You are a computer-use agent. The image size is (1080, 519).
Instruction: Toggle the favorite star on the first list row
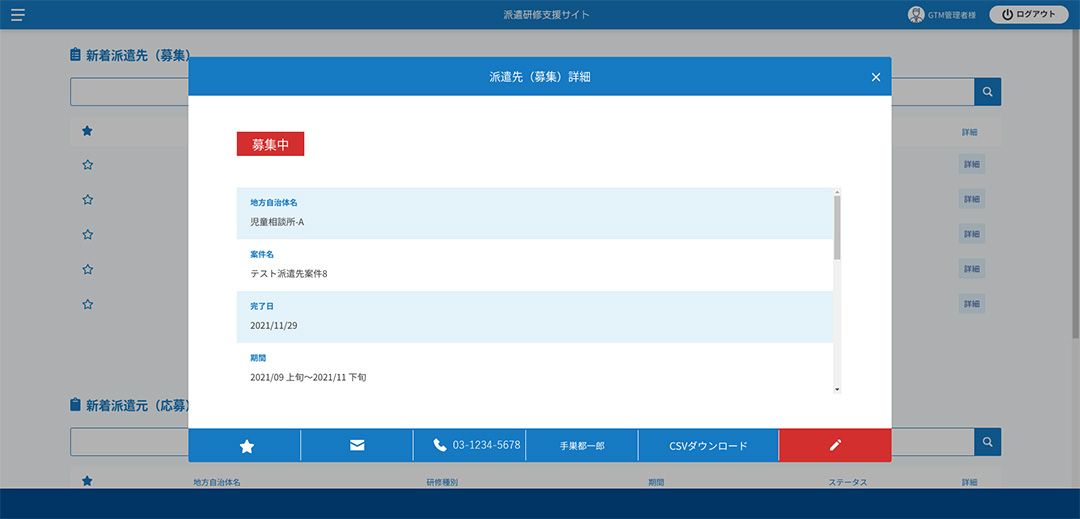pos(87,165)
